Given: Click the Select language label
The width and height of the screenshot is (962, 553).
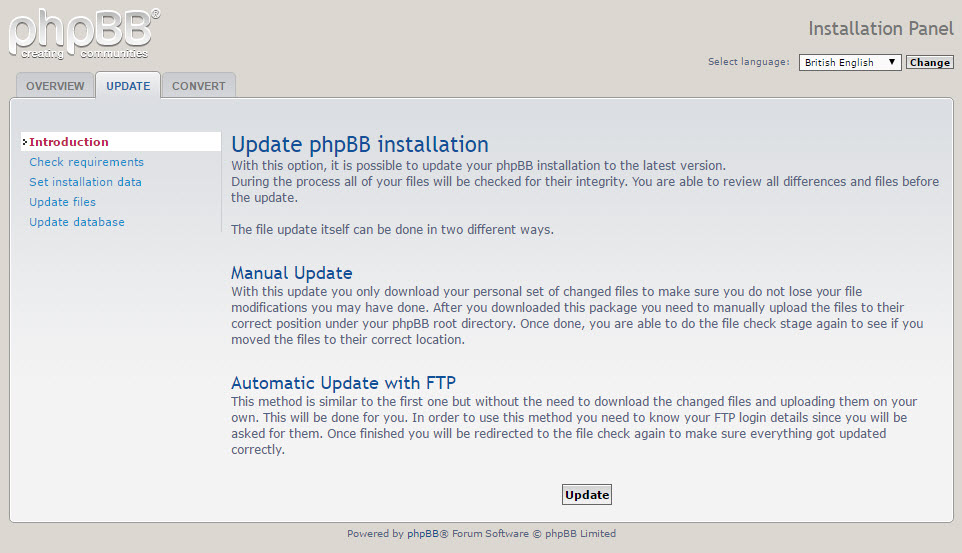Looking at the screenshot, I should (748, 62).
